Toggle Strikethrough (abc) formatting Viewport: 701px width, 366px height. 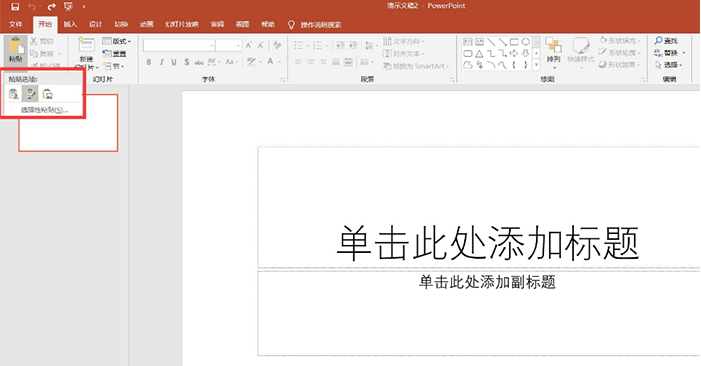[x=199, y=62]
